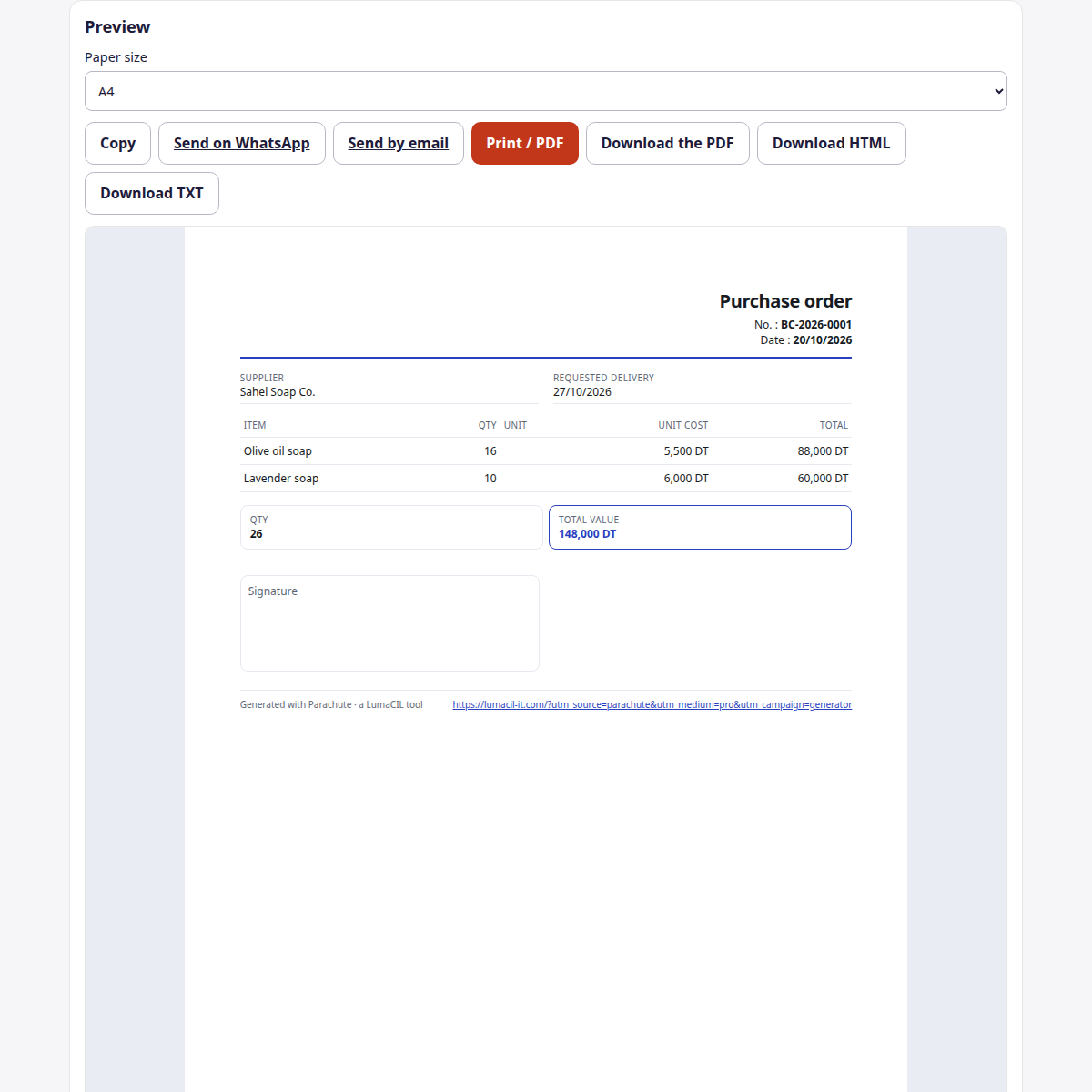Click the REQUESTED DELIVERY label
The image size is (1092, 1092).
tap(603, 378)
